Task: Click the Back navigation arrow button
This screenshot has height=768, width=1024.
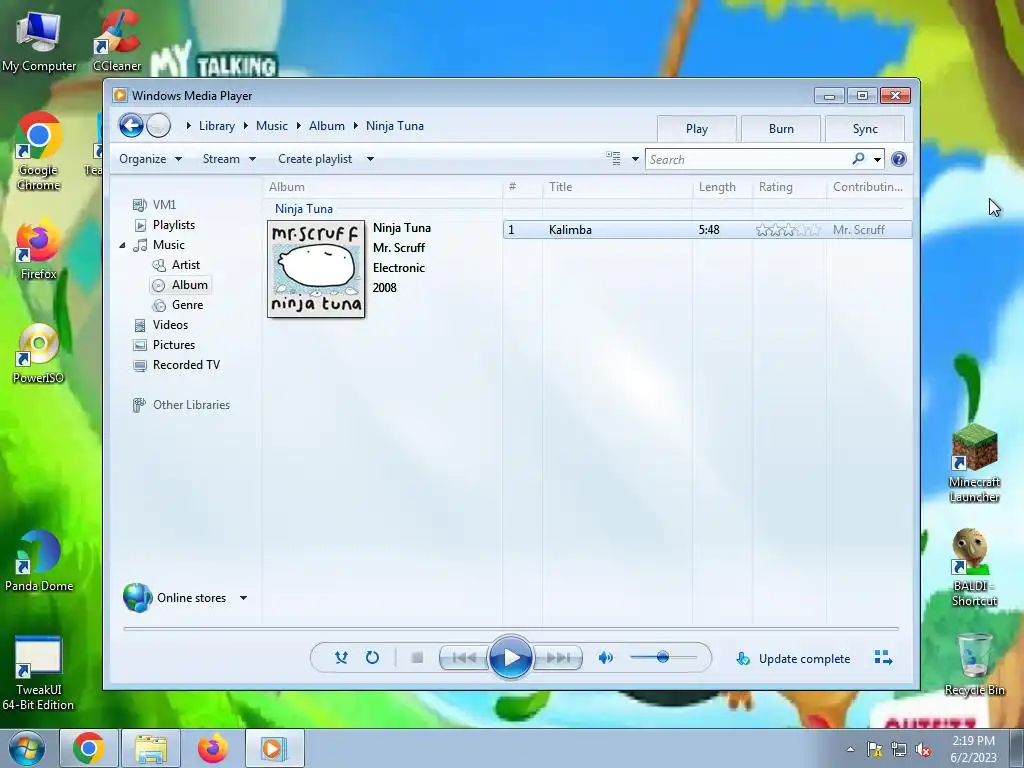Action: pyautogui.click(x=131, y=125)
